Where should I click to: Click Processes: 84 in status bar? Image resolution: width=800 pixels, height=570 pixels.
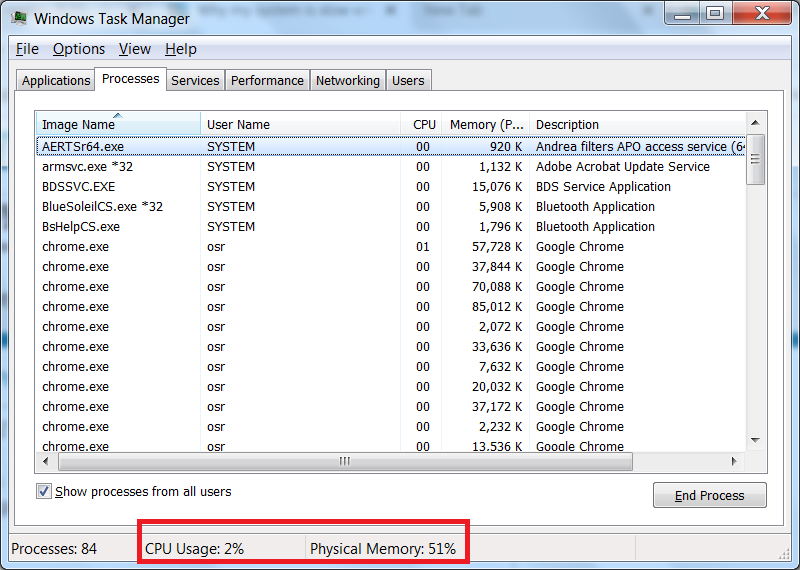point(54,549)
